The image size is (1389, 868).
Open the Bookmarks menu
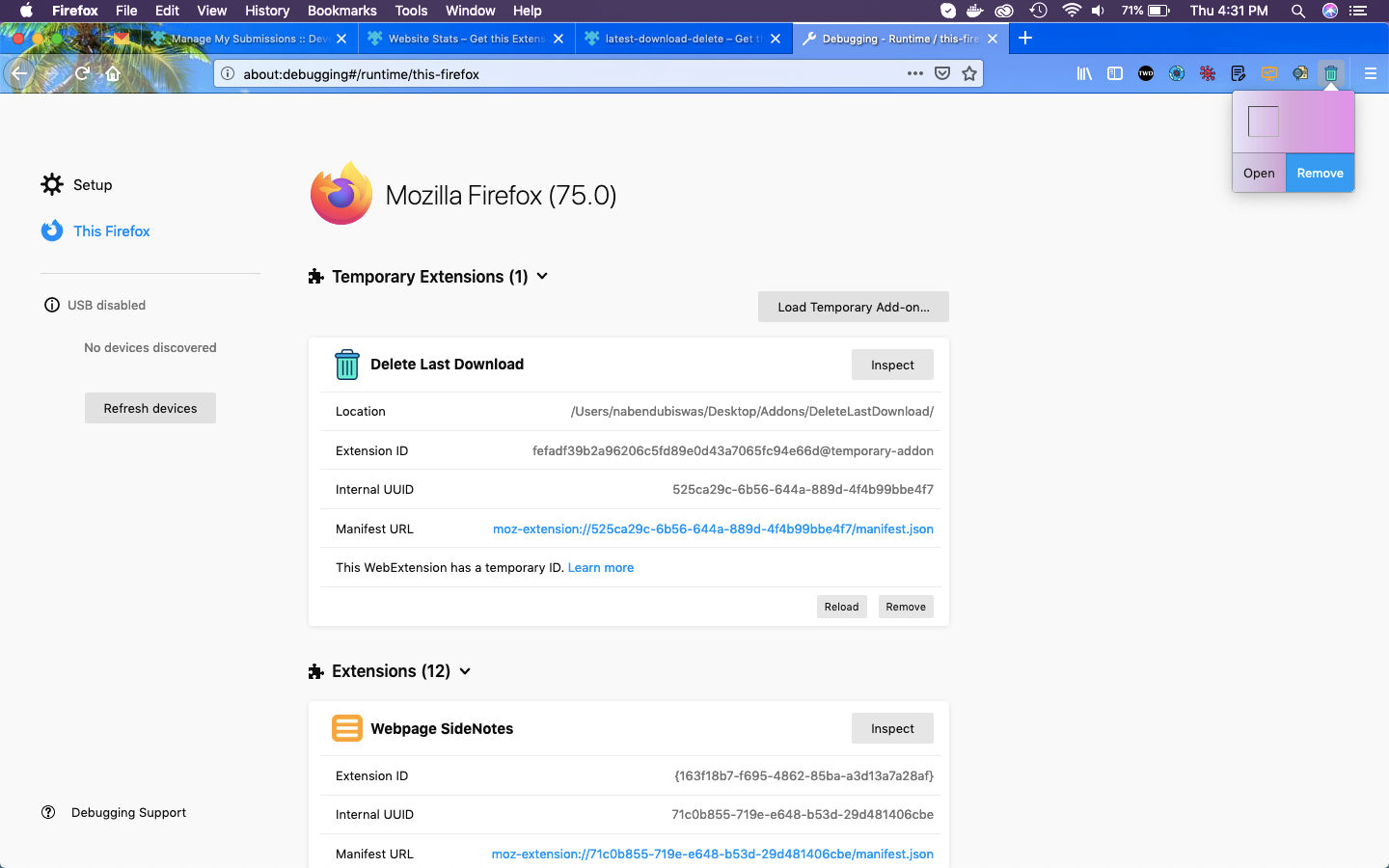coord(341,11)
